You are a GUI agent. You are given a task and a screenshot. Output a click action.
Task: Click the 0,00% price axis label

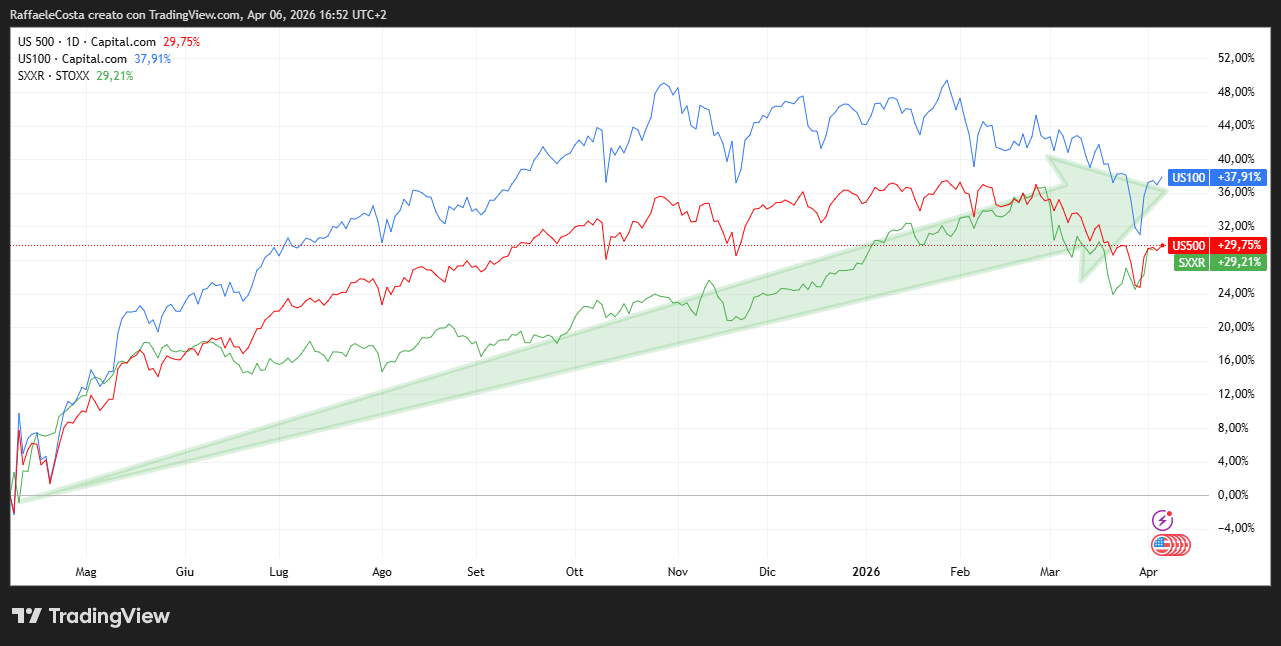point(1236,495)
